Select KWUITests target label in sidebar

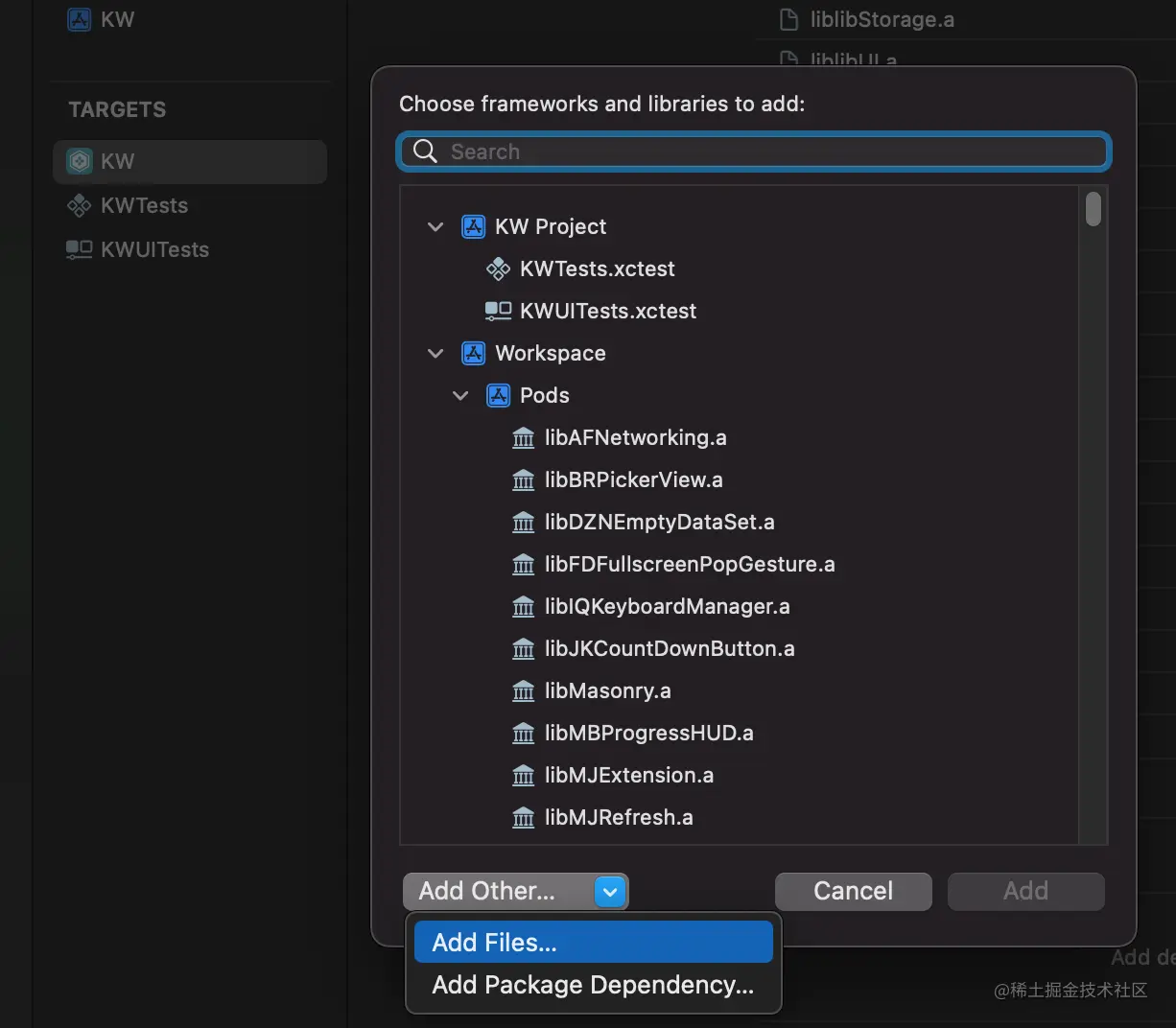[155, 249]
